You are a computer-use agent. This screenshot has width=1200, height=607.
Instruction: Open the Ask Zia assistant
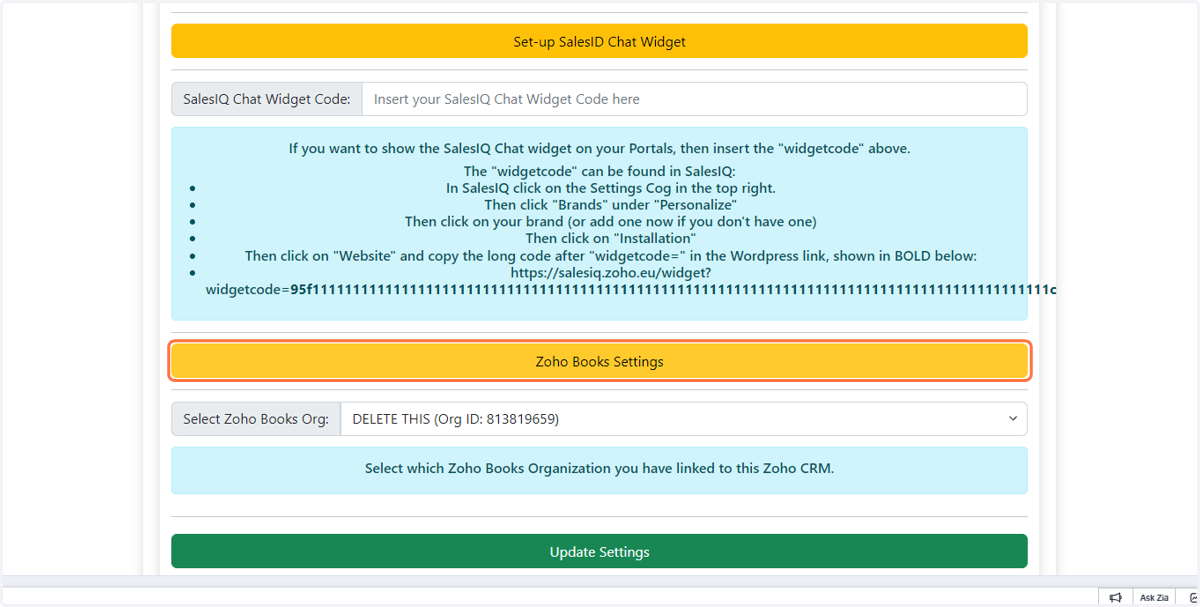[x=1154, y=597]
